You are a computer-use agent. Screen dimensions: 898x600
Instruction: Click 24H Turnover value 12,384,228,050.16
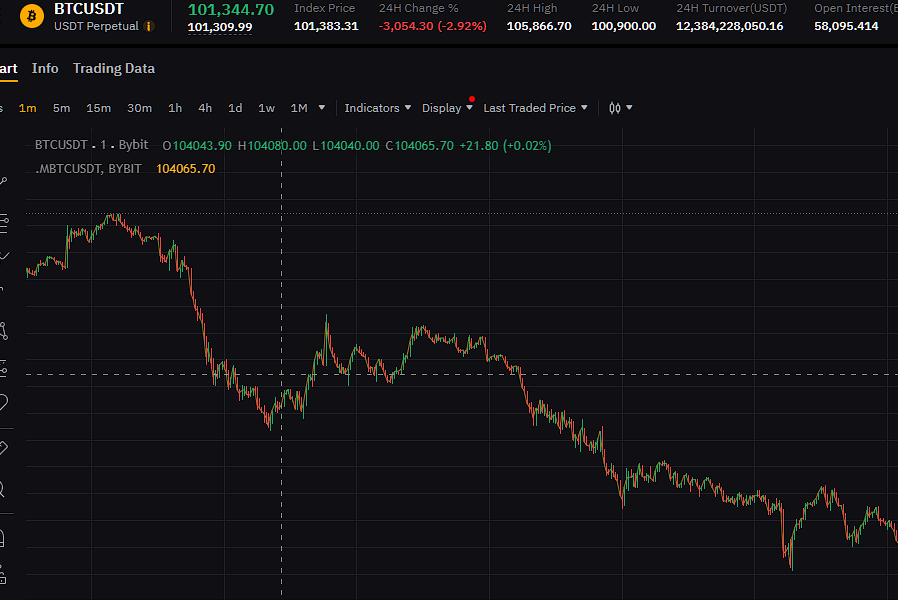click(730, 26)
